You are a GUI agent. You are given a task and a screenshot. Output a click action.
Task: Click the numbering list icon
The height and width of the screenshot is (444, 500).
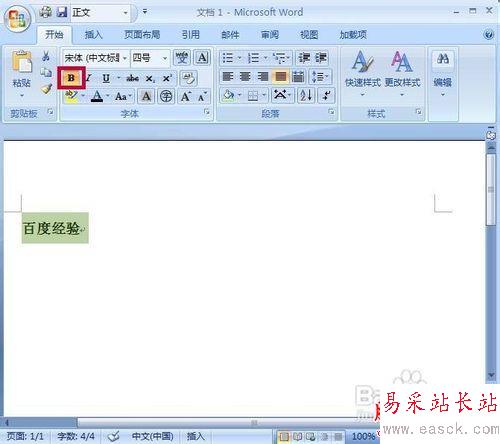tap(254, 58)
